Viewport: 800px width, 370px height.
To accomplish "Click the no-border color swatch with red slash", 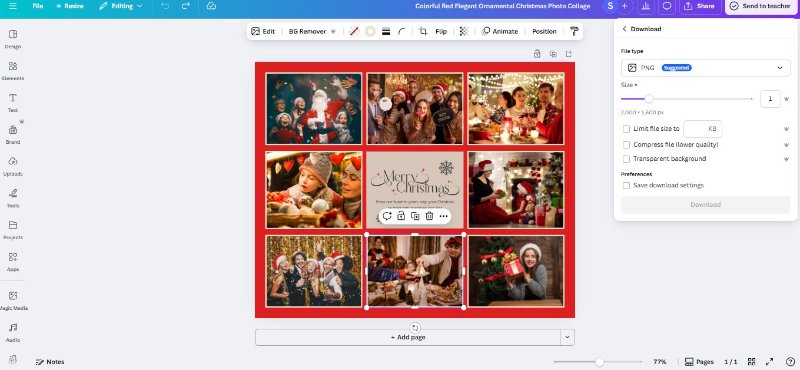I will point(354,31).
